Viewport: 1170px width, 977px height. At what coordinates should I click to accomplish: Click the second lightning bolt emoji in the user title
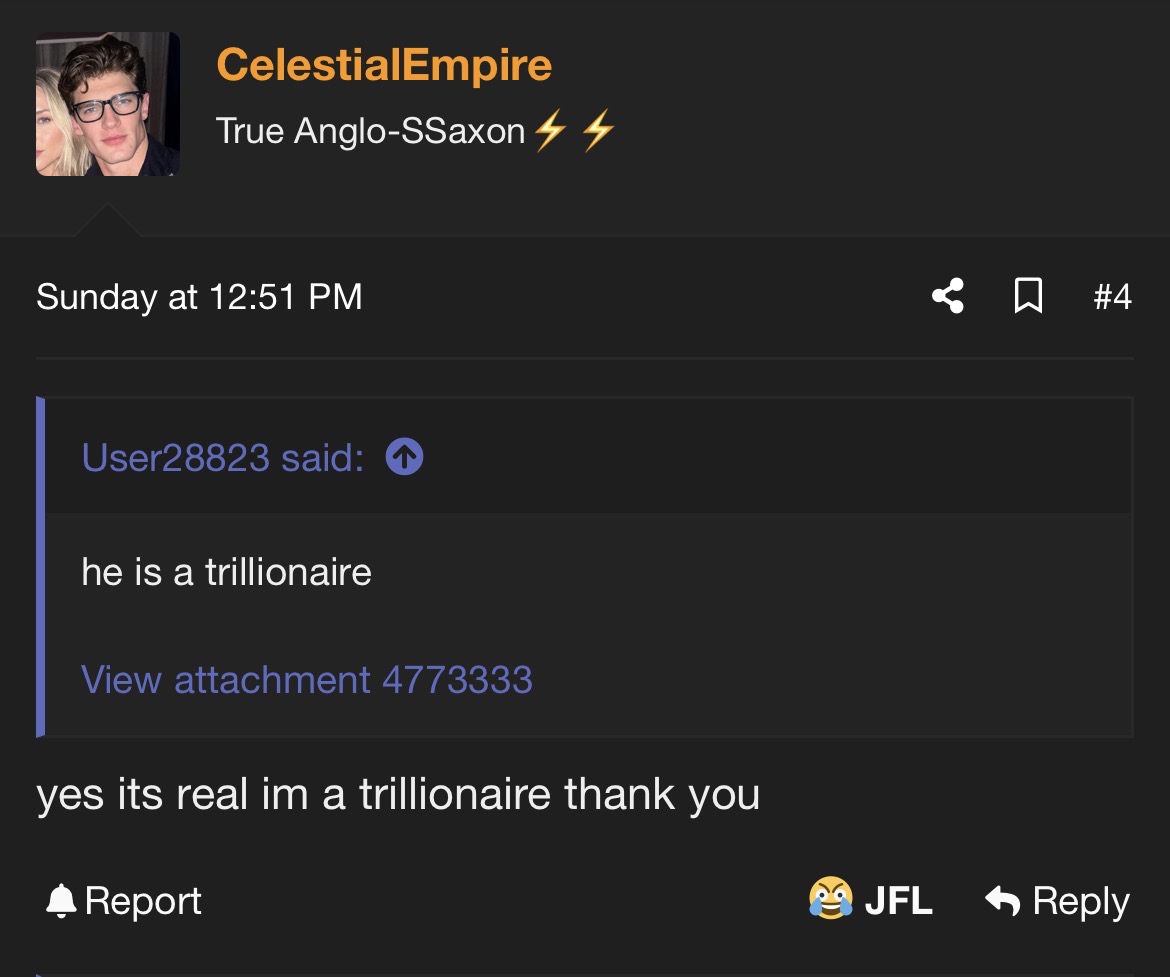(597, 131)
